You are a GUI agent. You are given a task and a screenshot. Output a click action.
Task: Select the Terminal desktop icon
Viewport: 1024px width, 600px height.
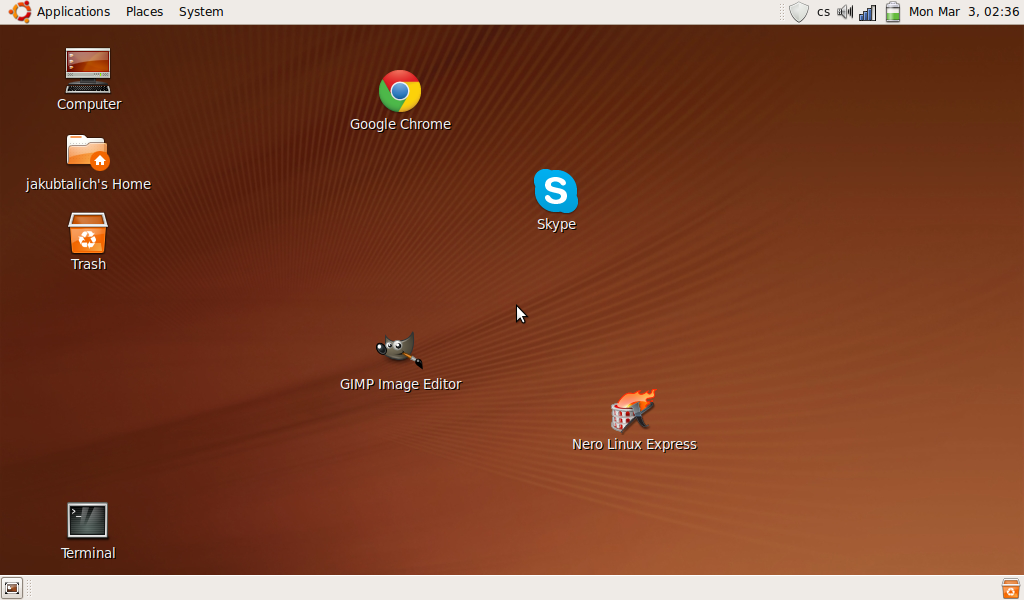88,520
